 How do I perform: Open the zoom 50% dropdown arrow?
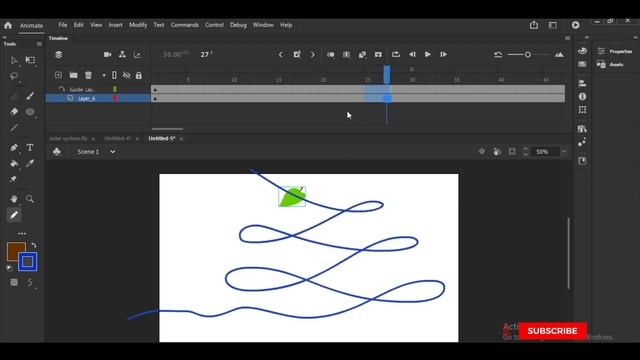(x=564, y=151)
